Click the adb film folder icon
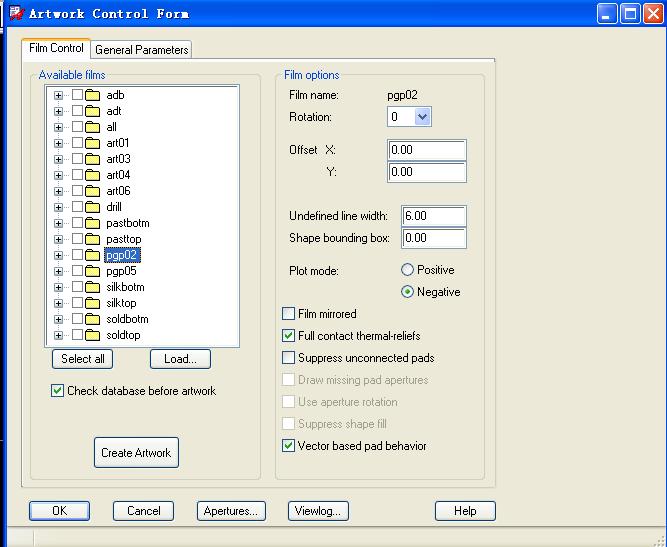Viewport: 667px width, 547px height. pyautogui.click(x=92, y=95)
